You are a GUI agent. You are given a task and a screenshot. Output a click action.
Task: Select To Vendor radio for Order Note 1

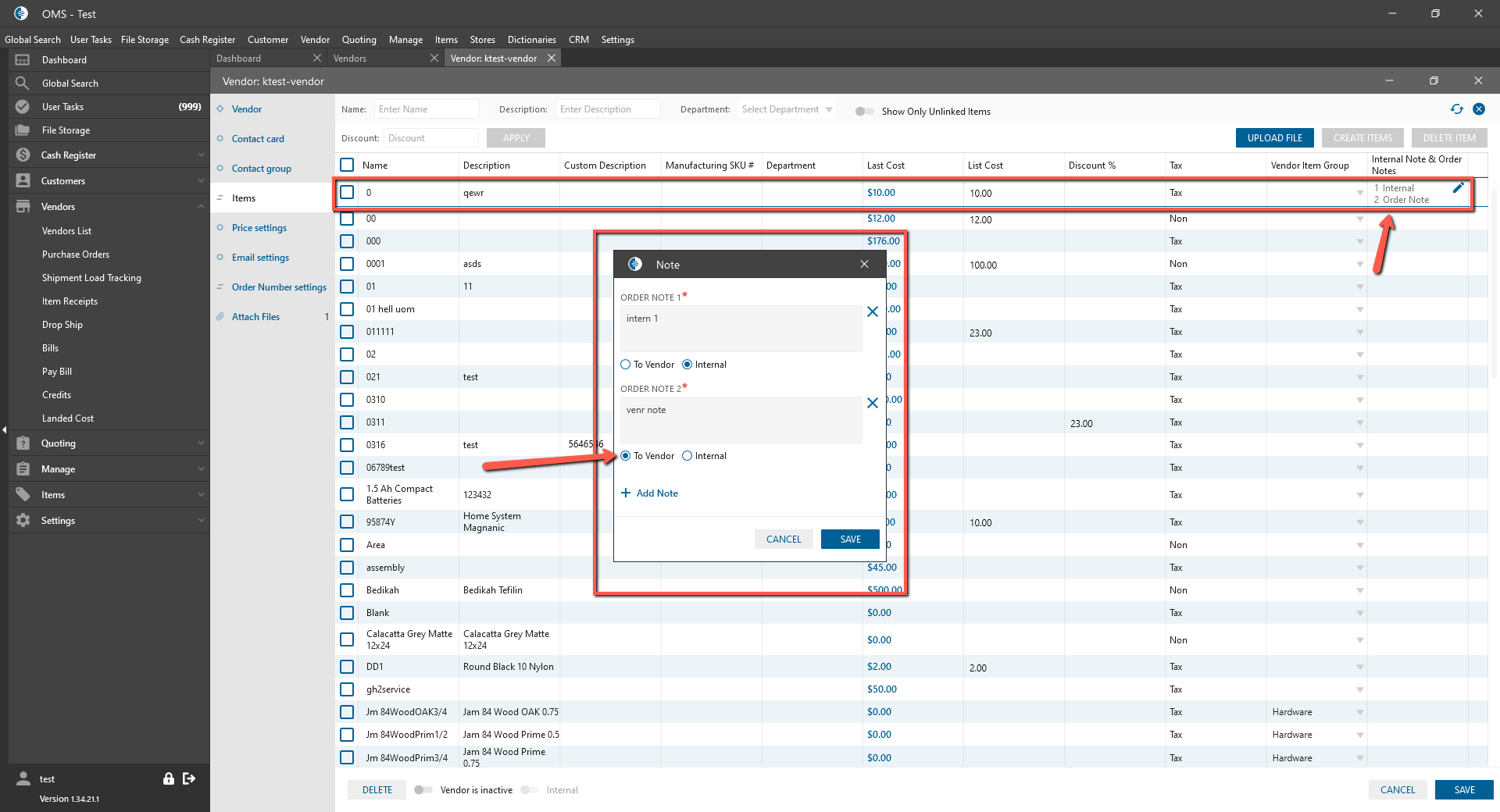pos(626,365)
